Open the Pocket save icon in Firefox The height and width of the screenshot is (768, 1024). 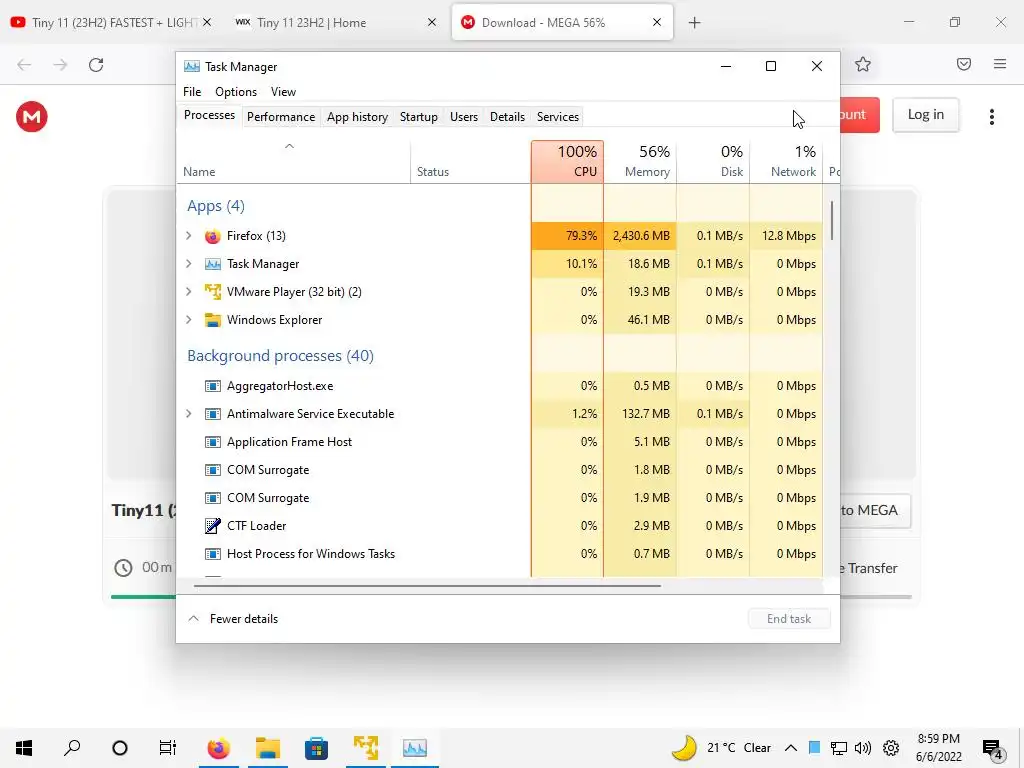964,64
